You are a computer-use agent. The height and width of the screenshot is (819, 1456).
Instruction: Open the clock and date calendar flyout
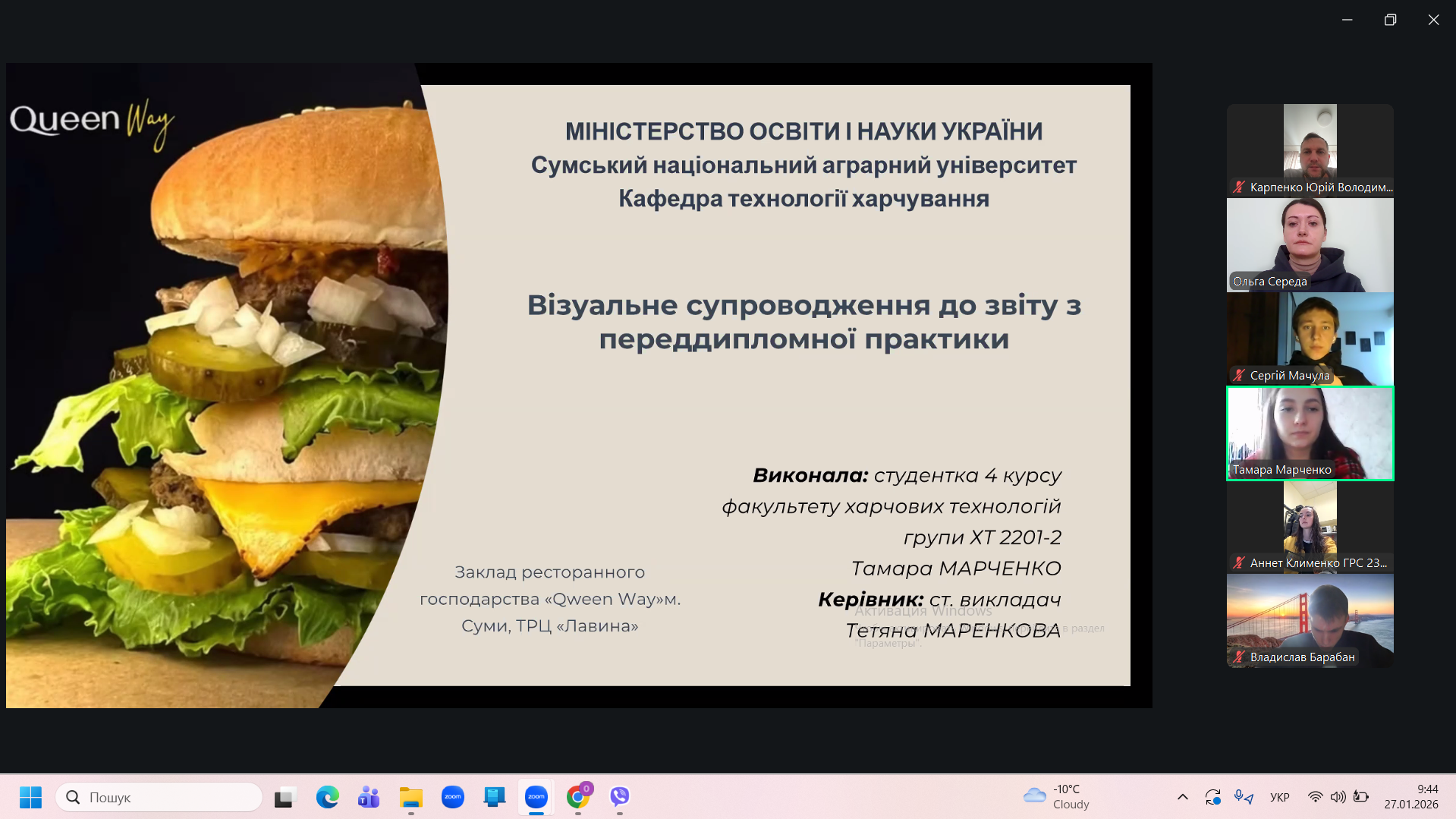click(x=1410, y=797)
